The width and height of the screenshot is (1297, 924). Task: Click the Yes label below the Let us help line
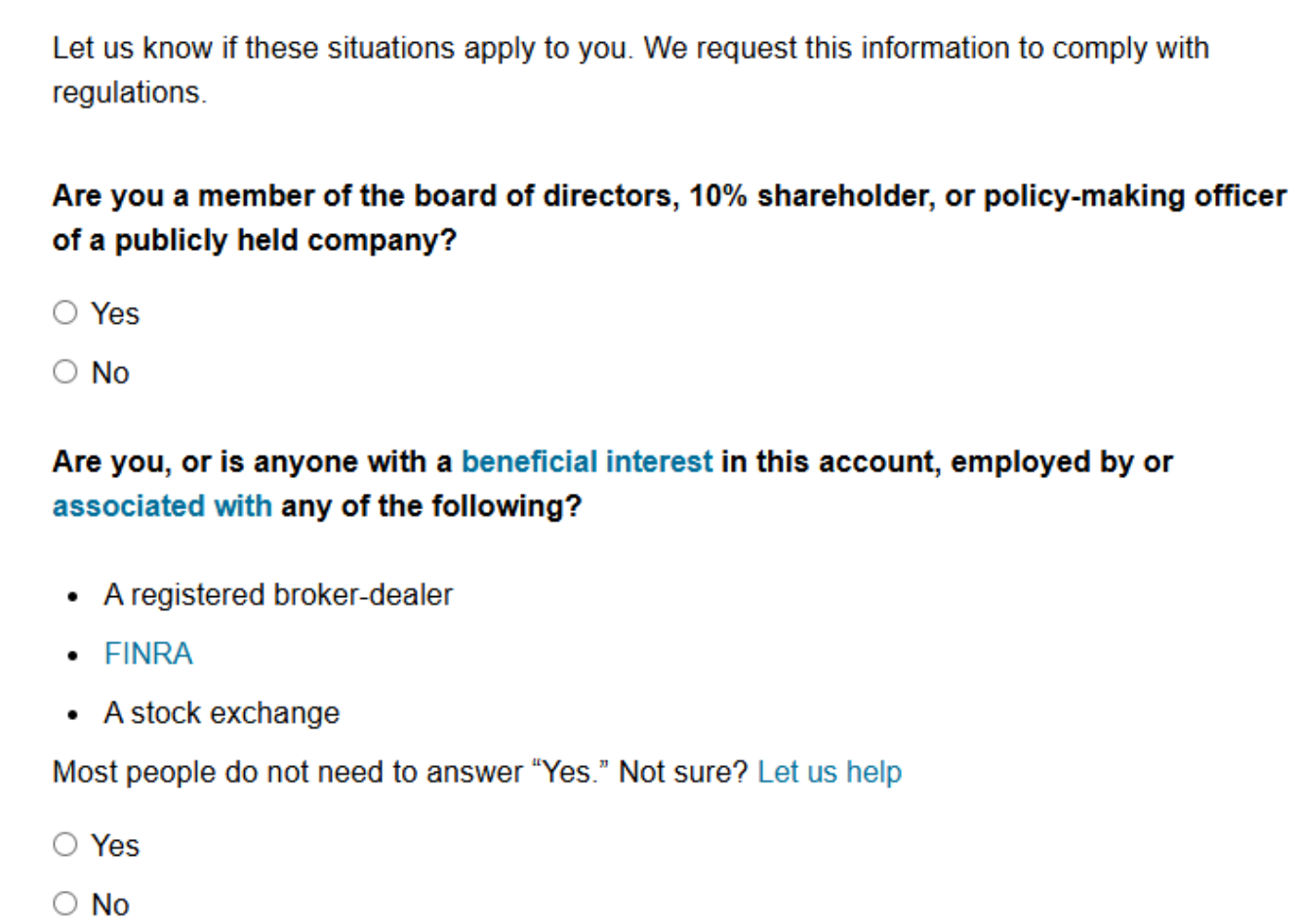pyautogui.click(x=115, y=846)
